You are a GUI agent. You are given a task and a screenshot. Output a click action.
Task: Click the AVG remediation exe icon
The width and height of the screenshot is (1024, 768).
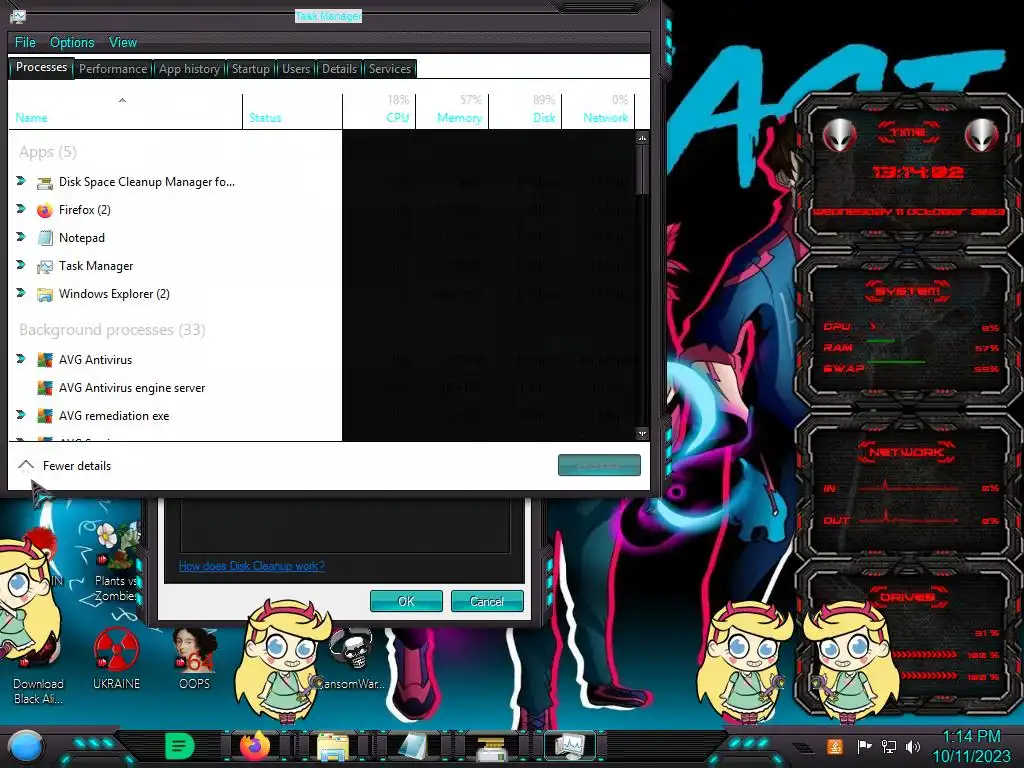pyautogui.click(x=44, y=416)
